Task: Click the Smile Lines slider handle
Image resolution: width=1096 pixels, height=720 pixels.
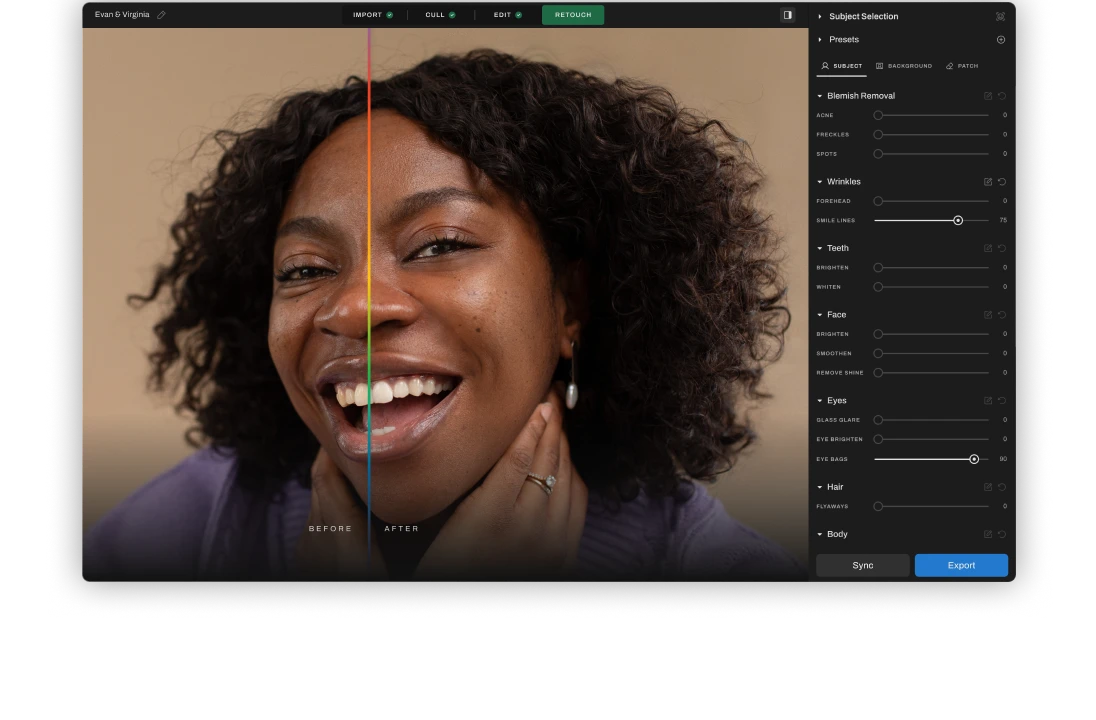Action: point(958,220)
